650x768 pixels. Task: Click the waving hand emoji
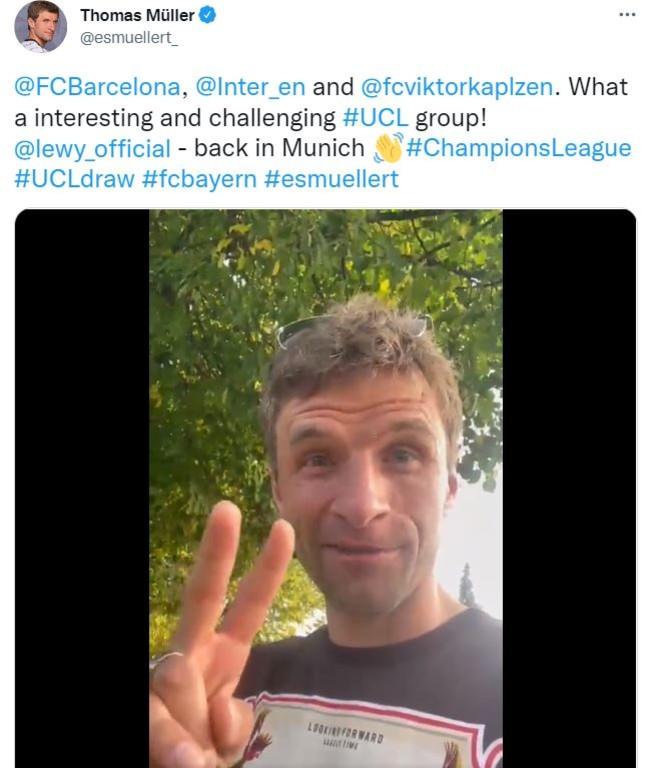(x=388, y=148)
